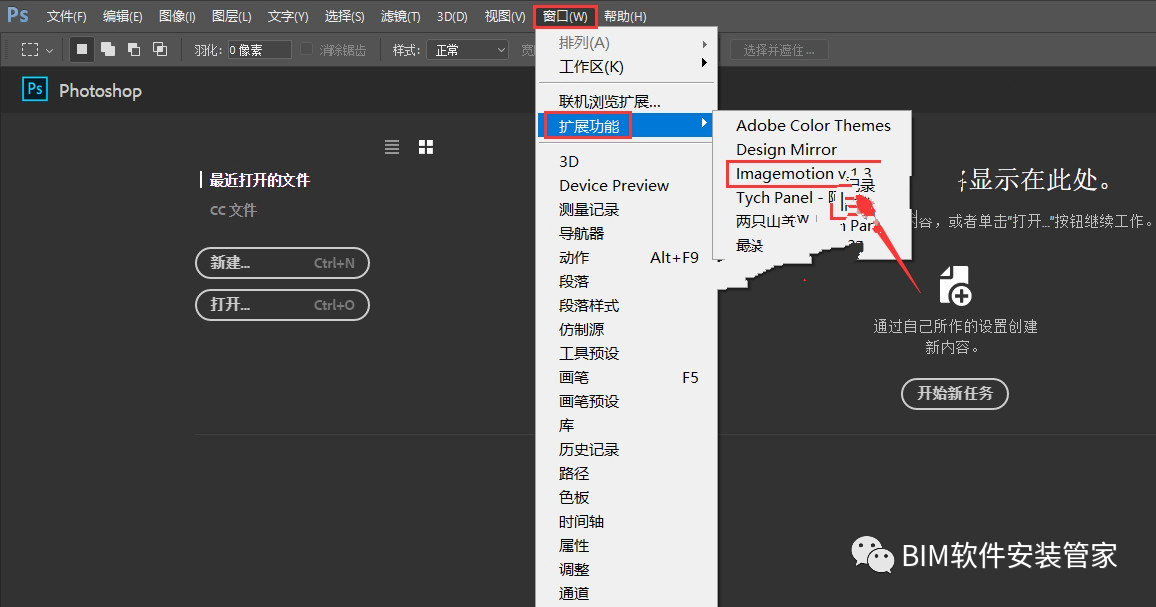Choose the Add to Selection icon
The image size is (1156, 607).
point(108,49)
